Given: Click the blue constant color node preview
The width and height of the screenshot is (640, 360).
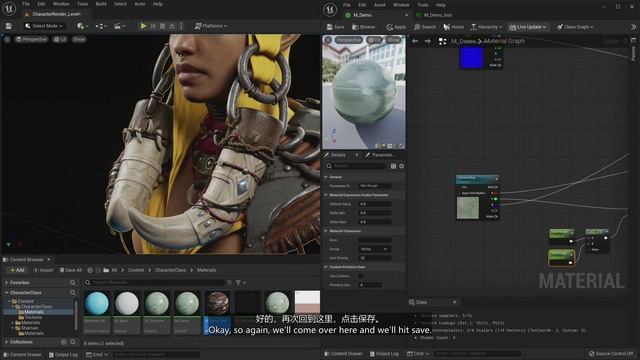Looking at the screenshot, I should pos(471,58).
